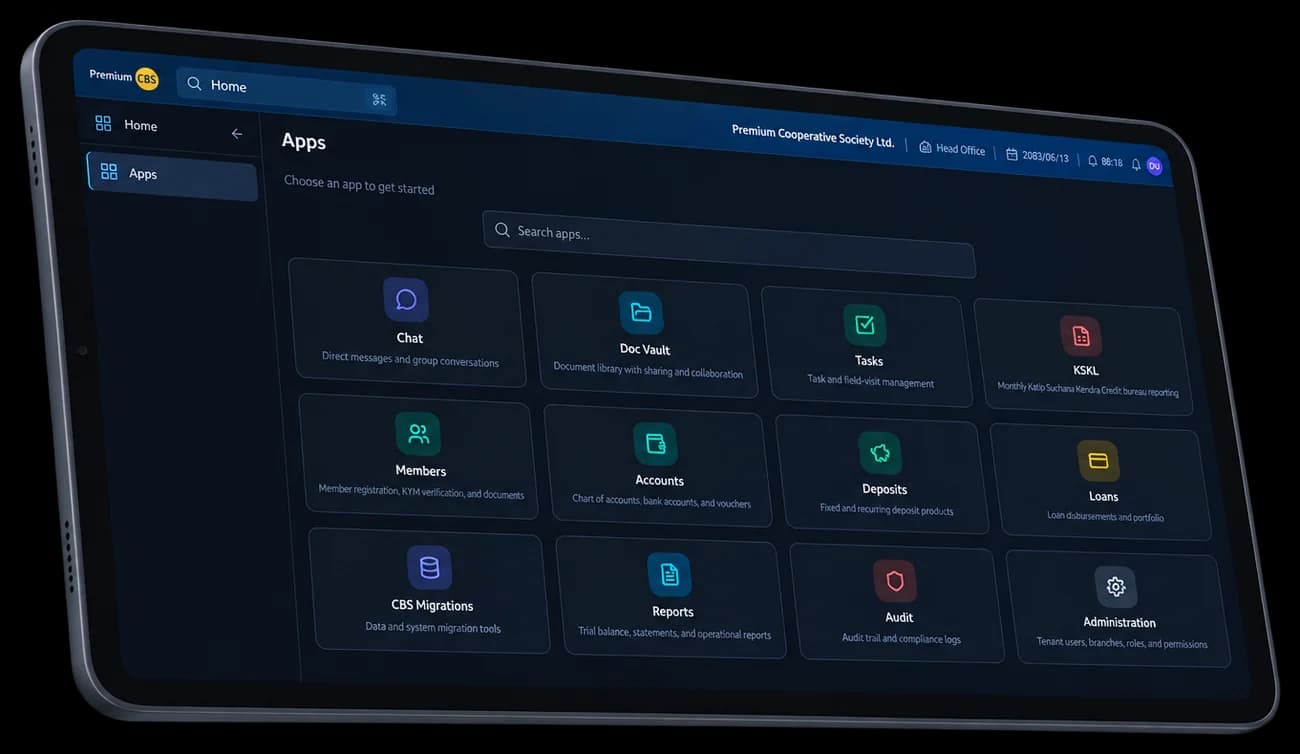This screenshot has height=754, width=1300.
Task: Click the KSKL label
Action: (x=1086, y=370)
